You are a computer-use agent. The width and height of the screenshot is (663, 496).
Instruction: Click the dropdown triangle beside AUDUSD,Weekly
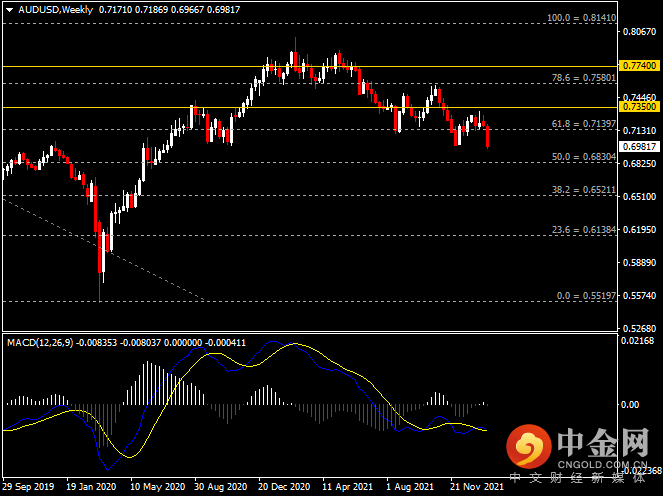tap(9, 10)
